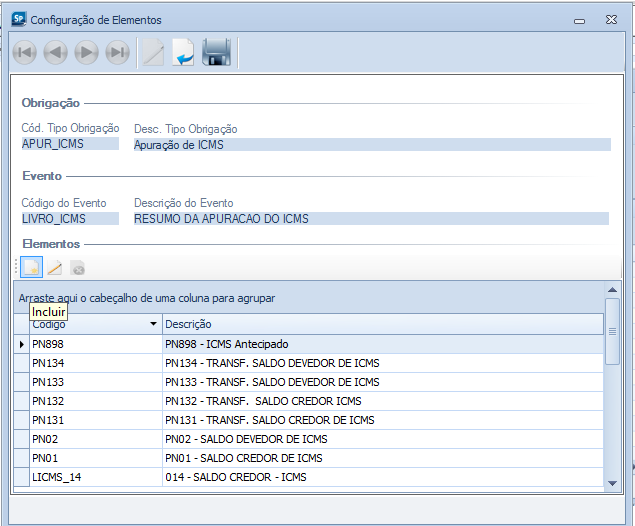
Task: Go to the next record
Action: pos(87,53)
